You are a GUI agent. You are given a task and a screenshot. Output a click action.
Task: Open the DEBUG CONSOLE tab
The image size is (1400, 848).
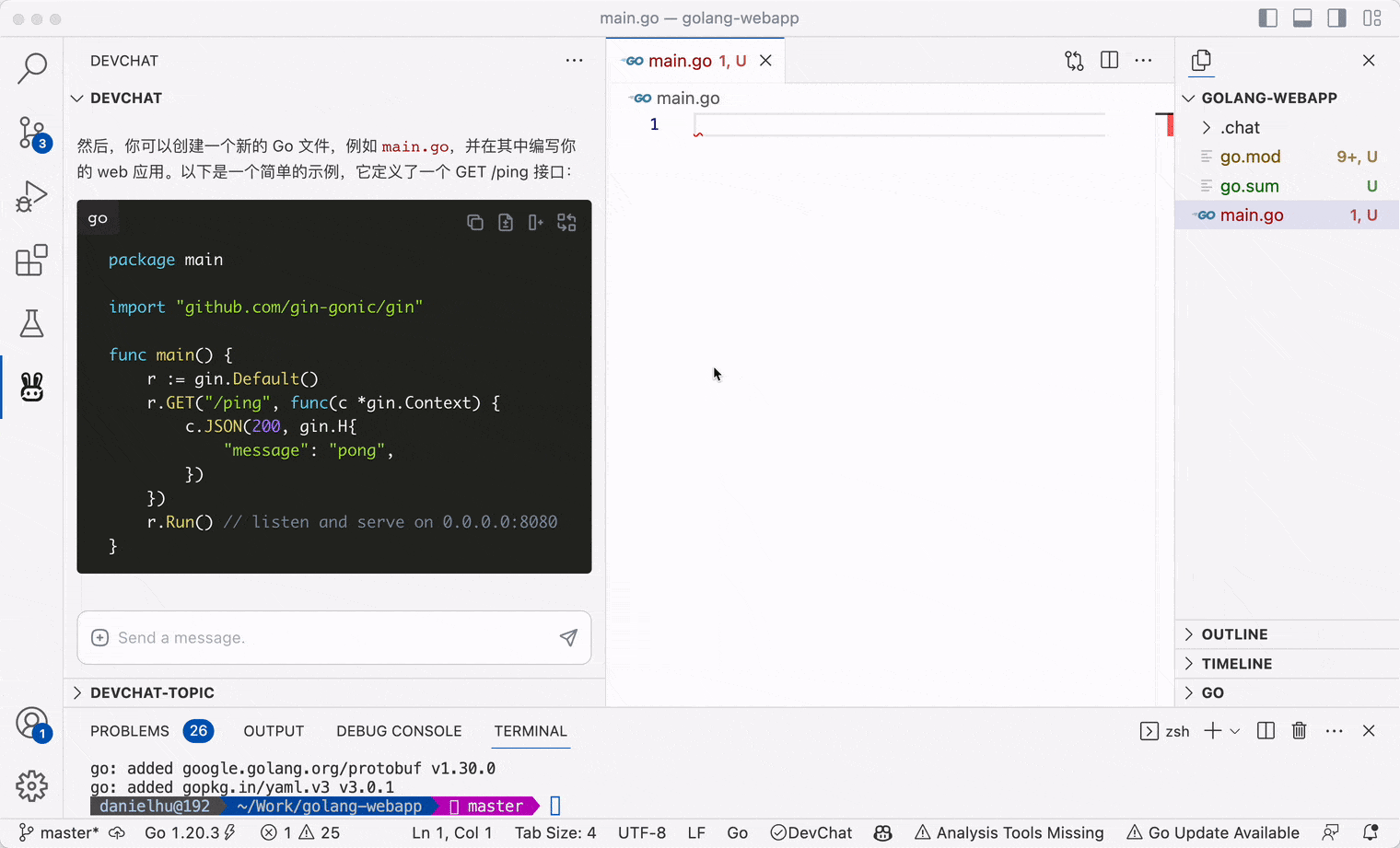pyautogui.click(x=399, y=730)
